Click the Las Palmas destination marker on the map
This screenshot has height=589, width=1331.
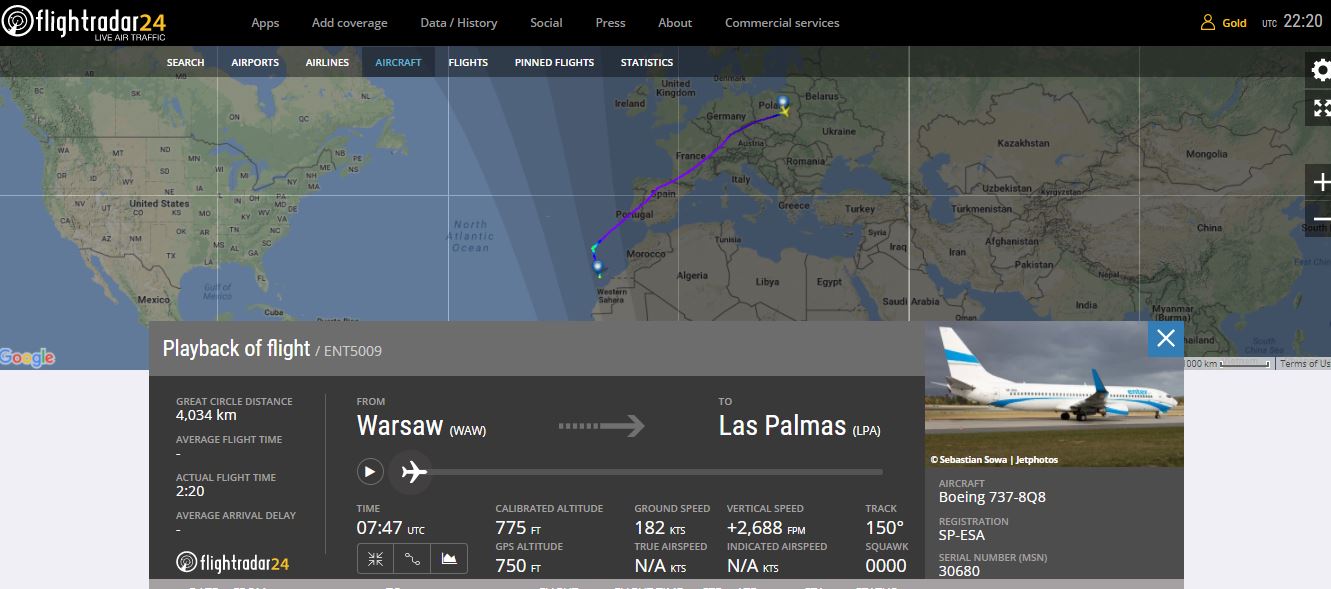pos(598,268)
